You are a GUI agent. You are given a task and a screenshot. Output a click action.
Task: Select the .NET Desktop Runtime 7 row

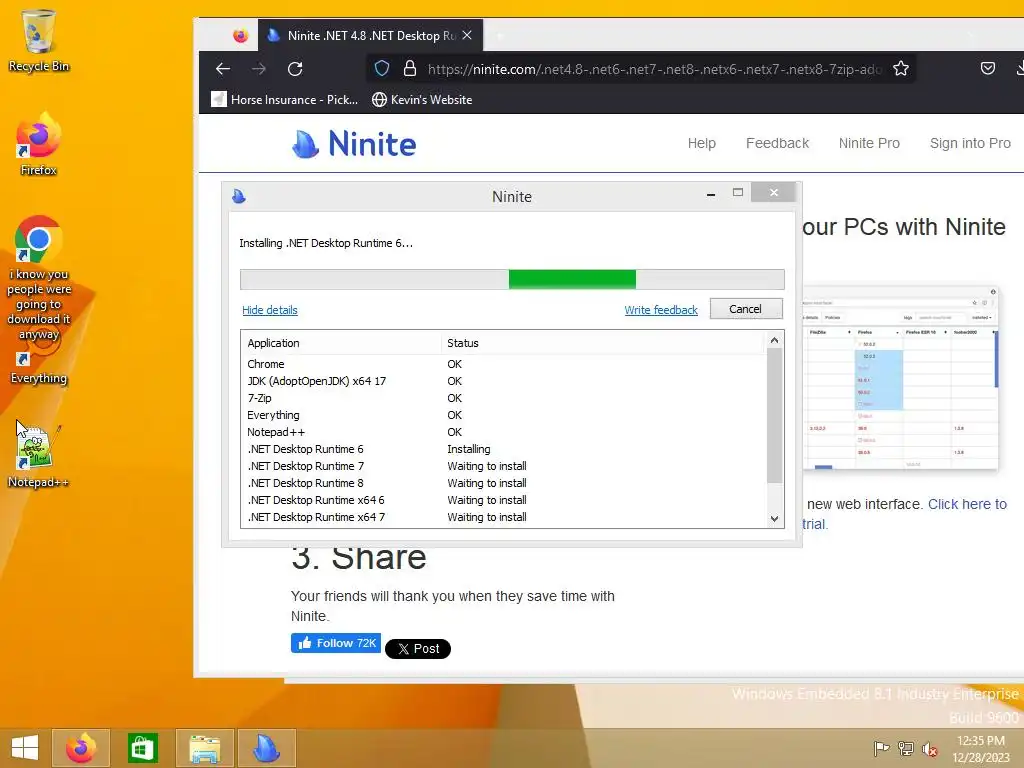click(x=503, y=466)
